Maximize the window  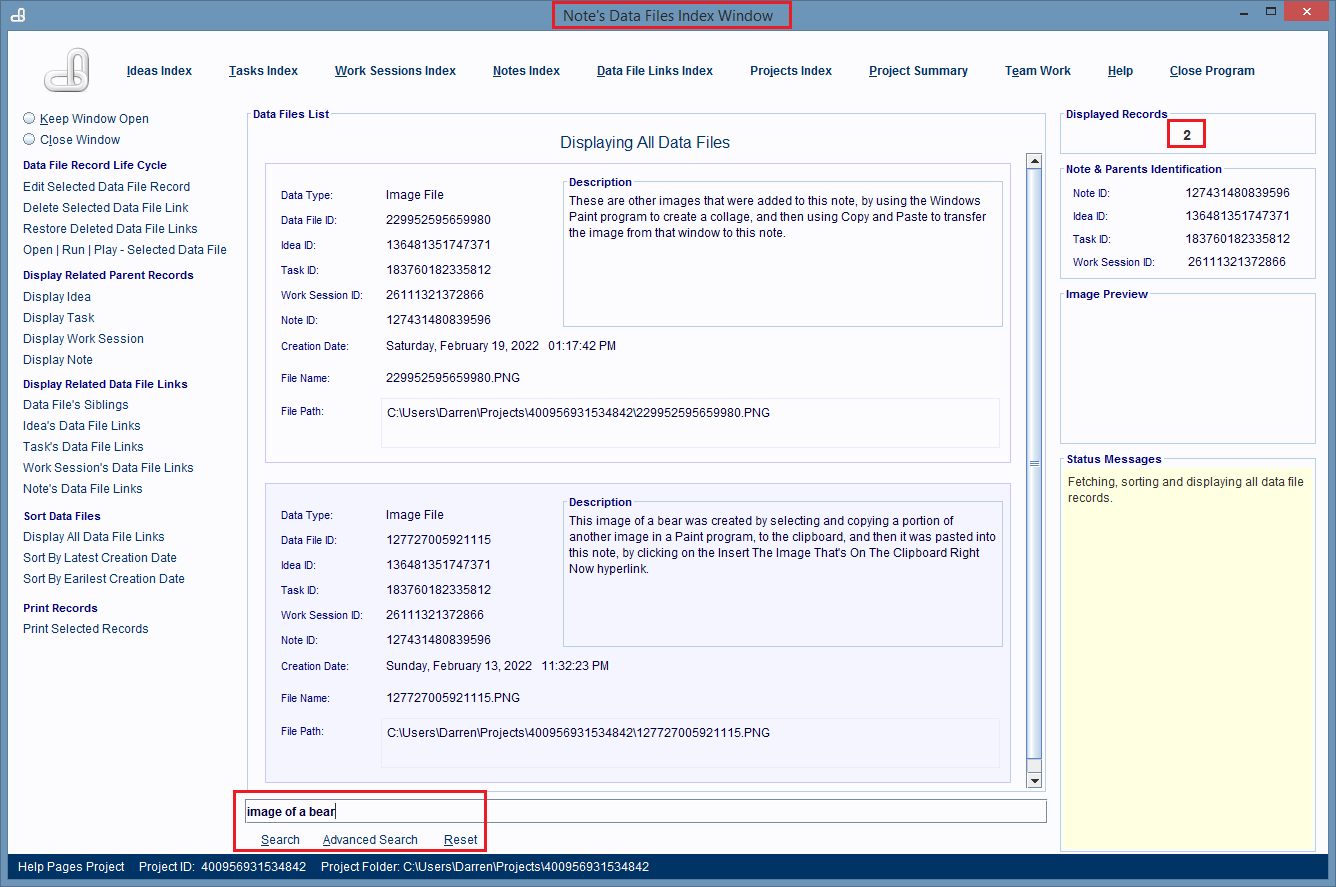[x=1271, y=11]
